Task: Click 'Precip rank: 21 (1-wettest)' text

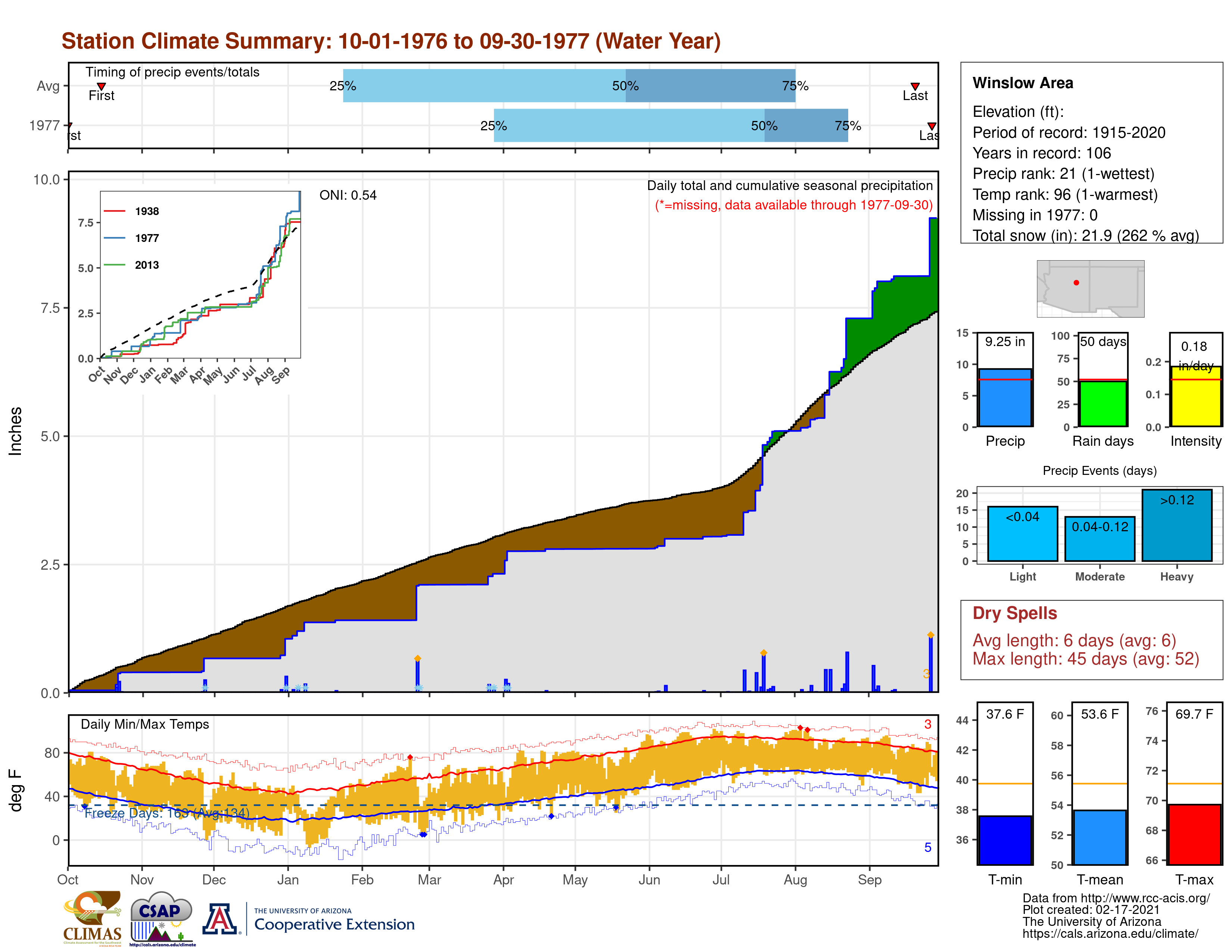Action: [1063, 174]
